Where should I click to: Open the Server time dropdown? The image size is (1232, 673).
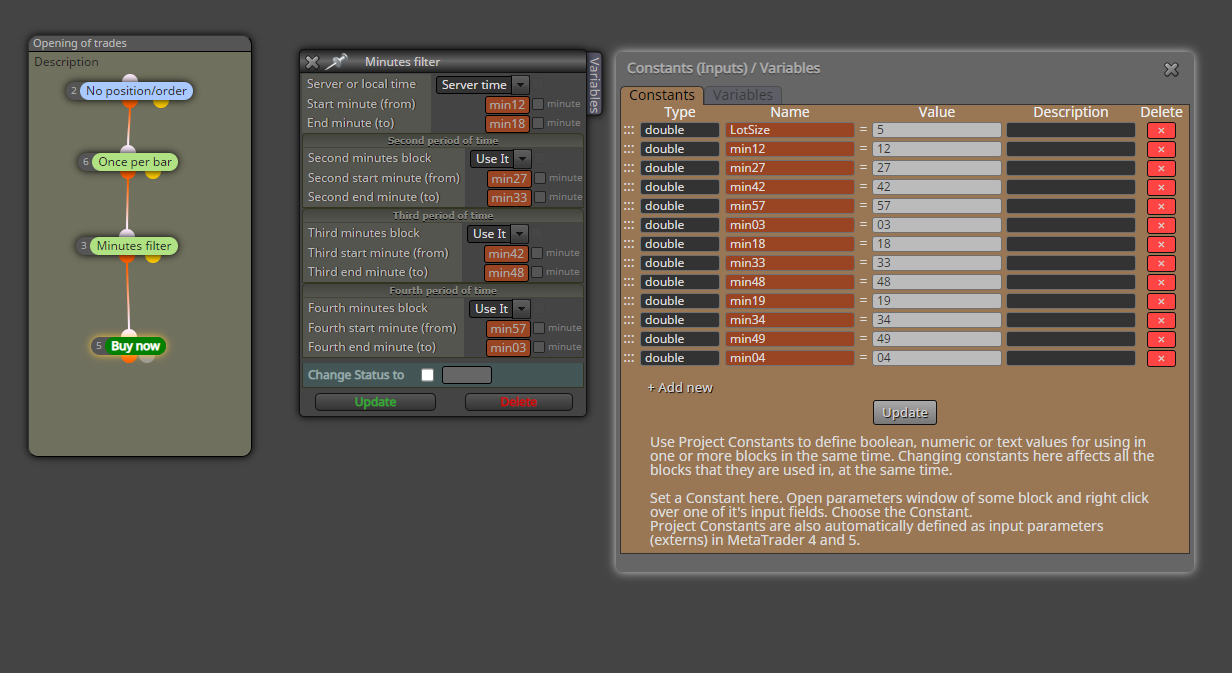[x=482, y=85]
